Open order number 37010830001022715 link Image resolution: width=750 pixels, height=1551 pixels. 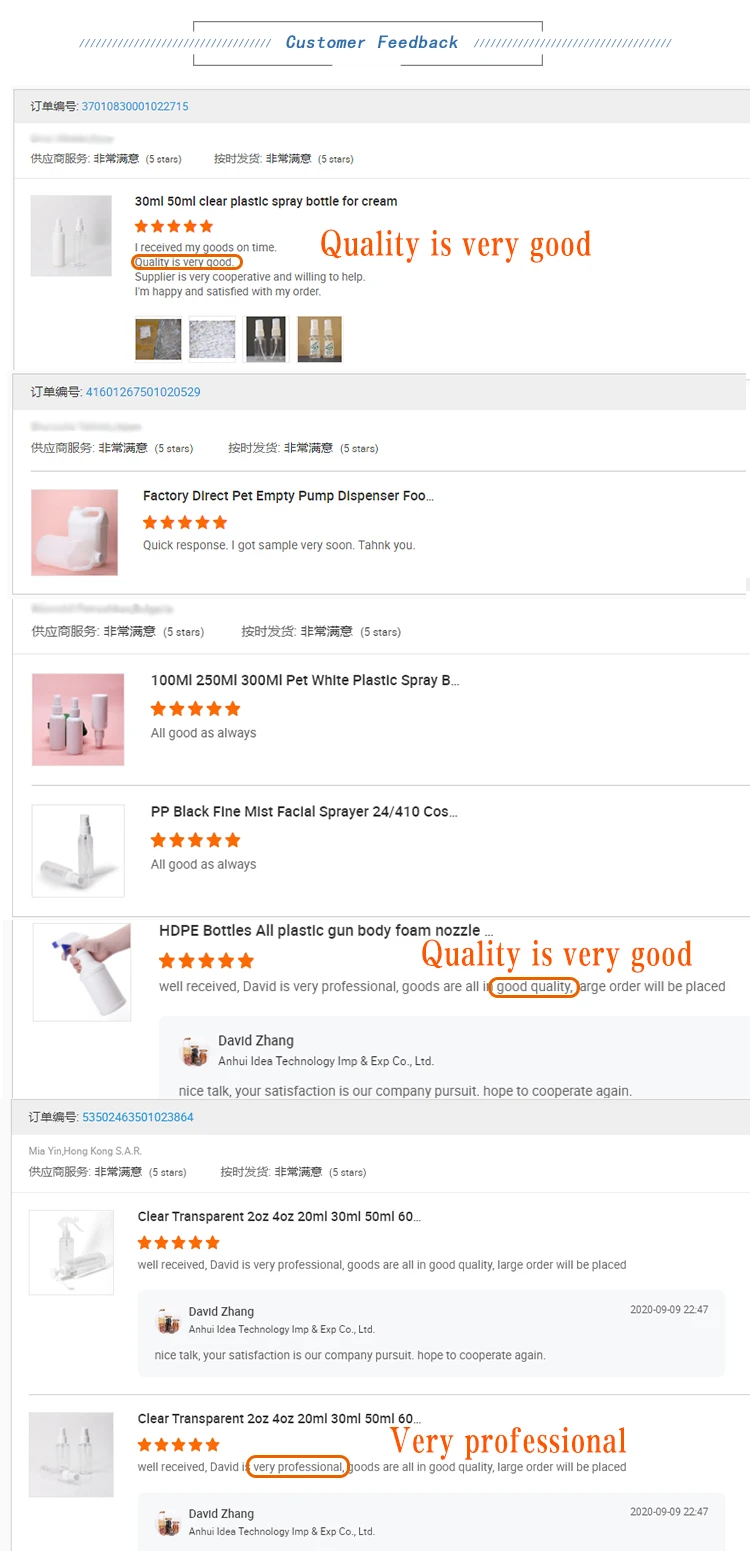pos(135,106)
